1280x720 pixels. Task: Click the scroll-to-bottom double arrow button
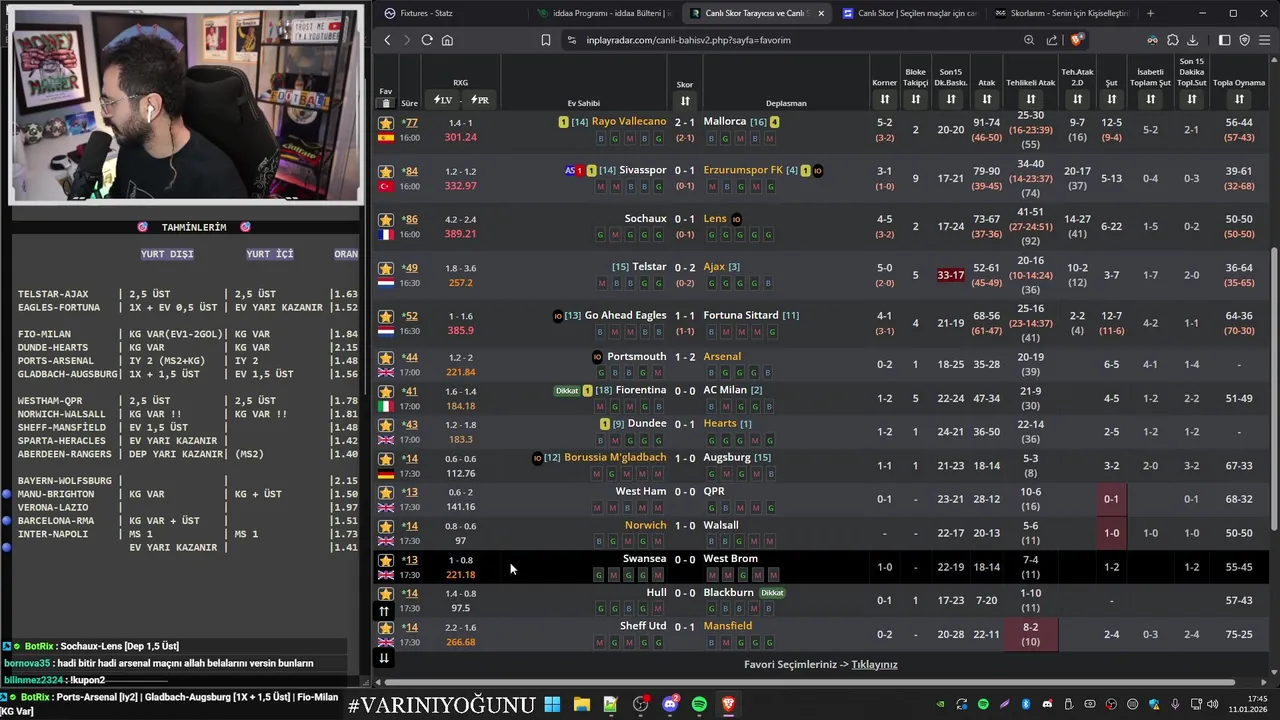383,657
